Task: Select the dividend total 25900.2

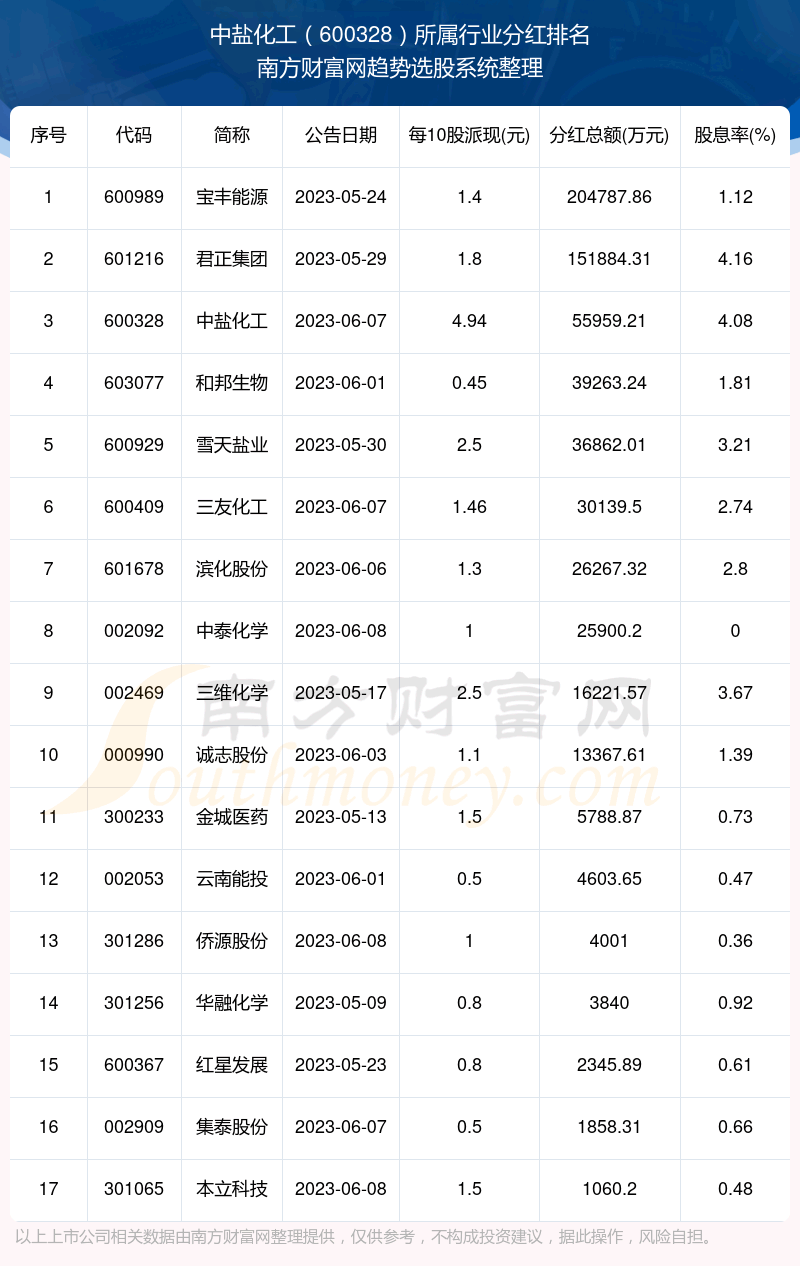Action: pyautogui.click(x=609, y=631)
